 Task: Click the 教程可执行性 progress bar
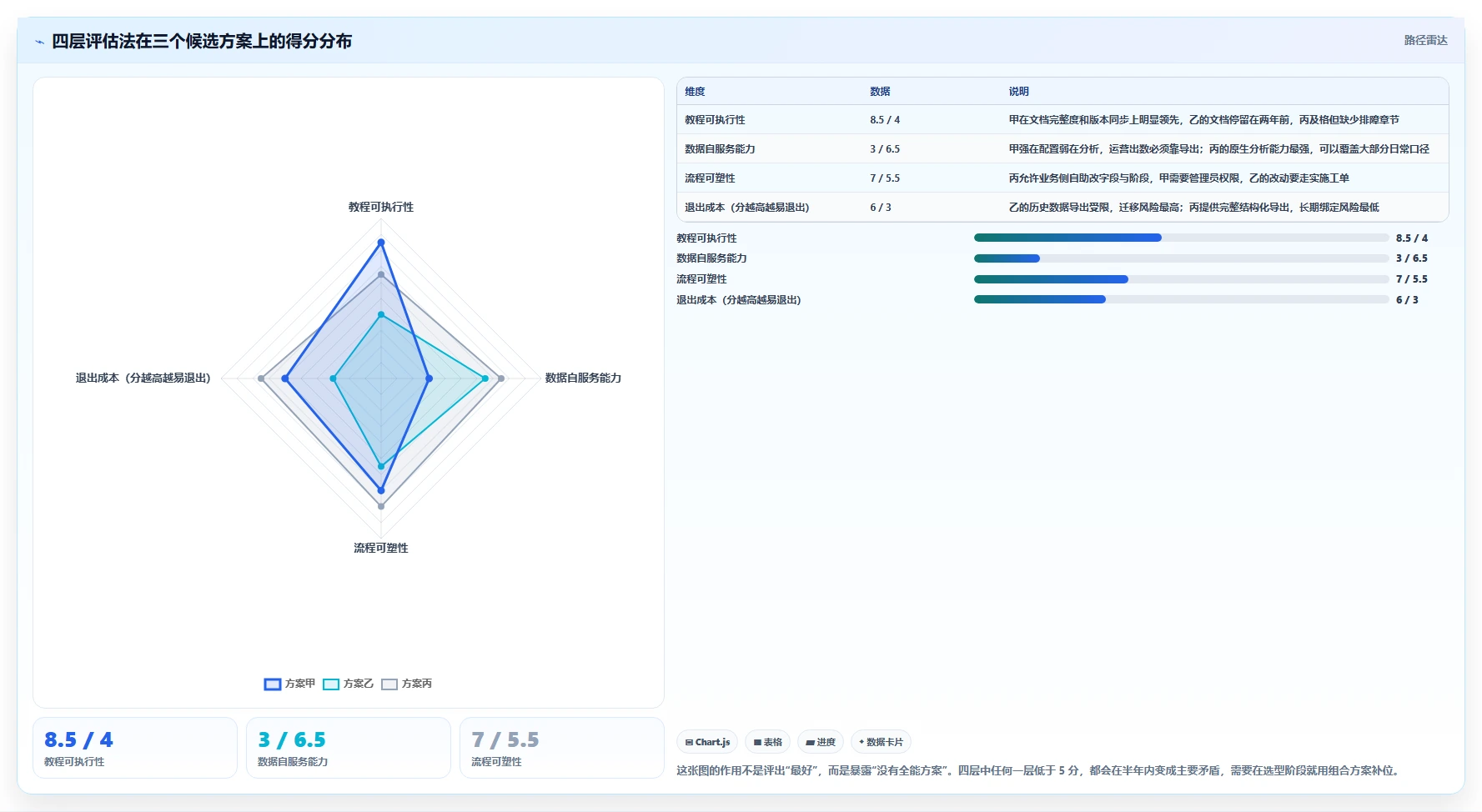pyautogui.click(x=1181, y=238)
